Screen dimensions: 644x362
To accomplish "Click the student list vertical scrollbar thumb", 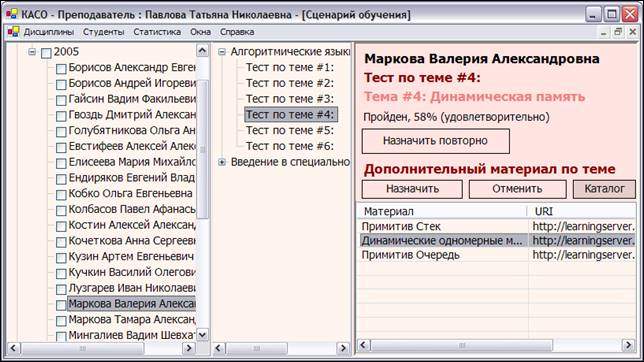I will tap(202, 150).
